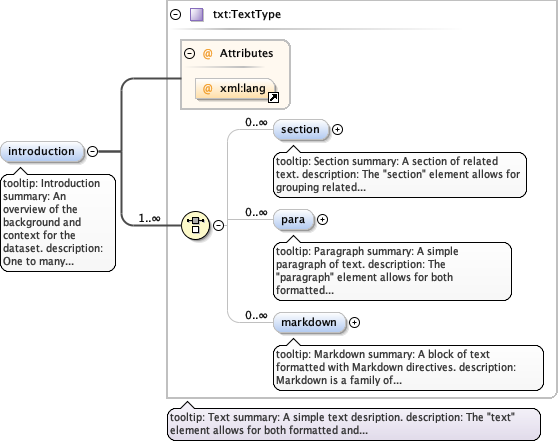Collapse the introduction element children
559x444 pixels.
coord(92,151)
